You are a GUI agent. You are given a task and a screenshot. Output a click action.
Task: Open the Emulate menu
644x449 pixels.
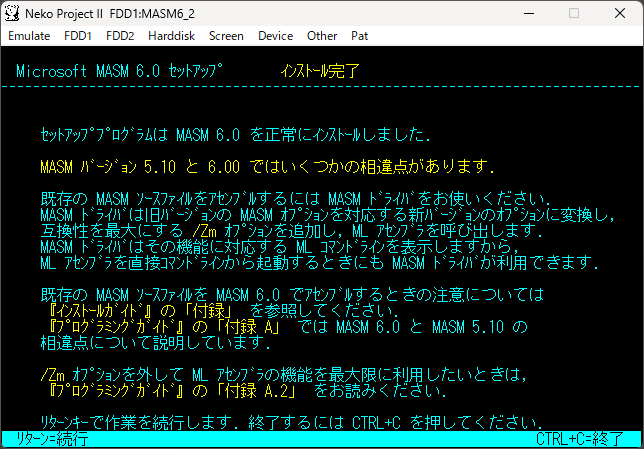(29, 36)
